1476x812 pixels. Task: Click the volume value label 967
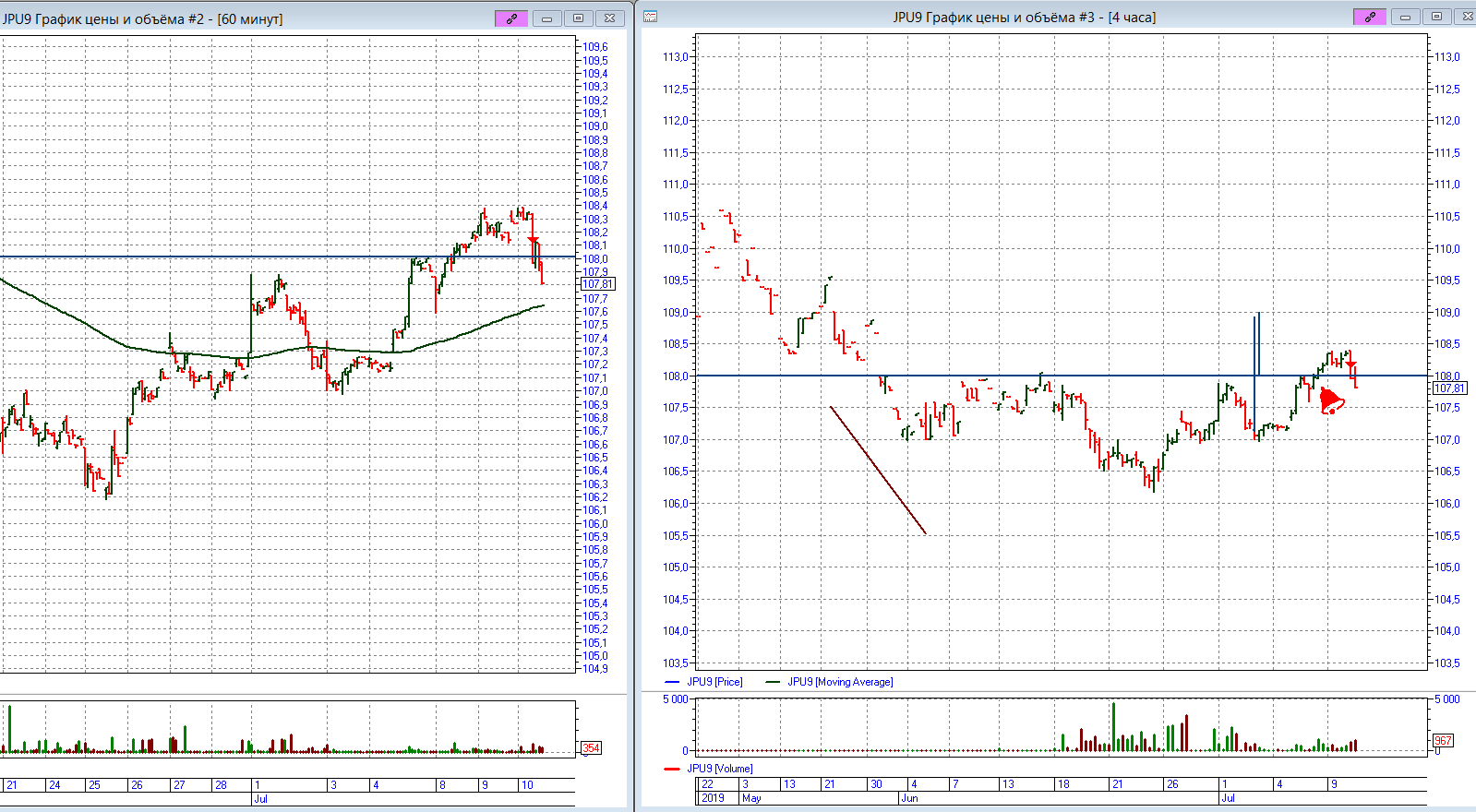tap(1443, 741)
